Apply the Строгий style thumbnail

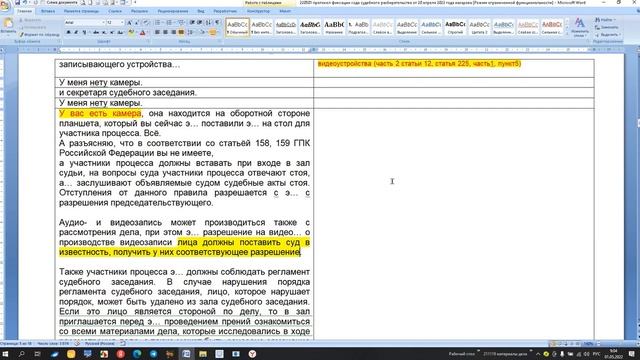(x=455, y=27)
